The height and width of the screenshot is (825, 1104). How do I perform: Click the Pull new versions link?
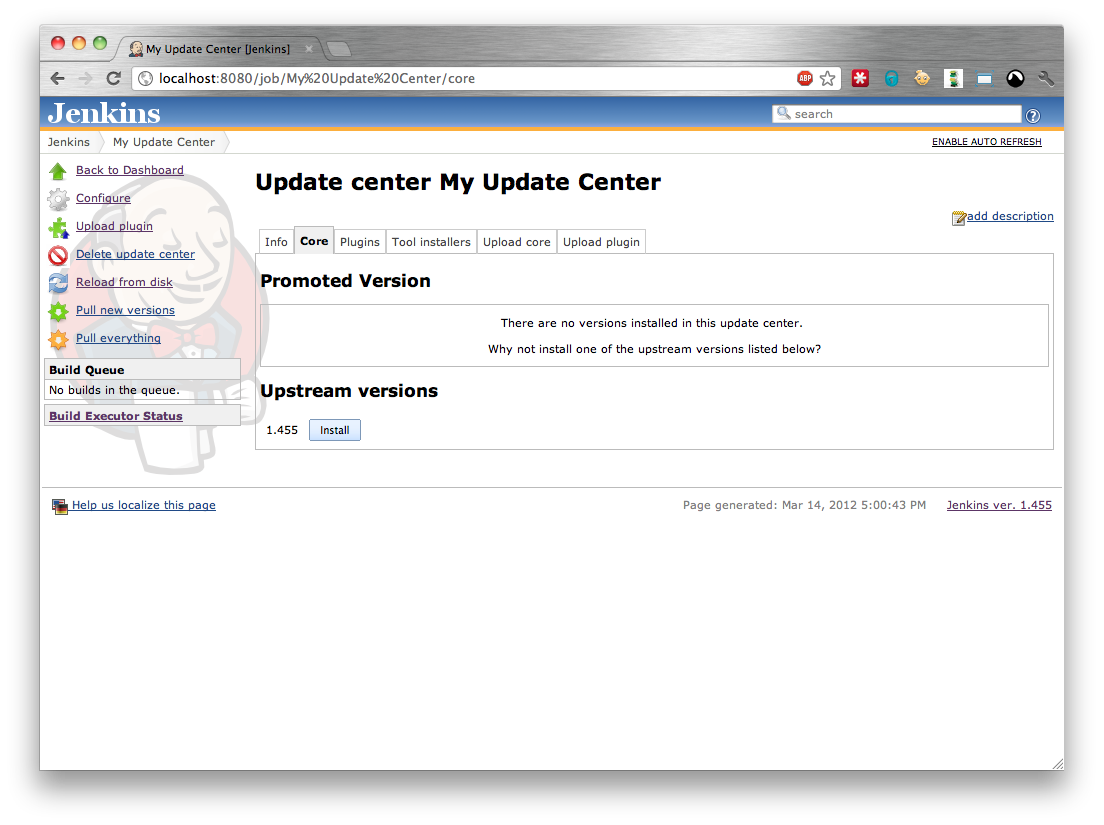[125, 310]
